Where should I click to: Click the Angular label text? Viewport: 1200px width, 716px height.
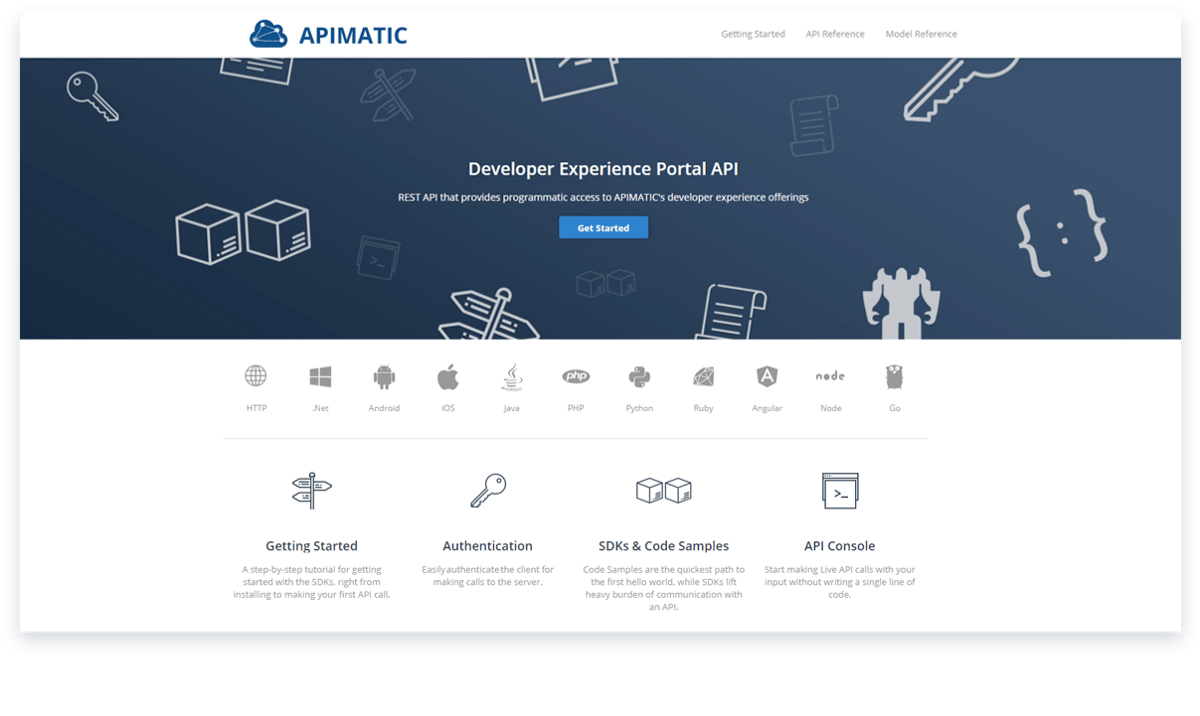pos(767,408)
